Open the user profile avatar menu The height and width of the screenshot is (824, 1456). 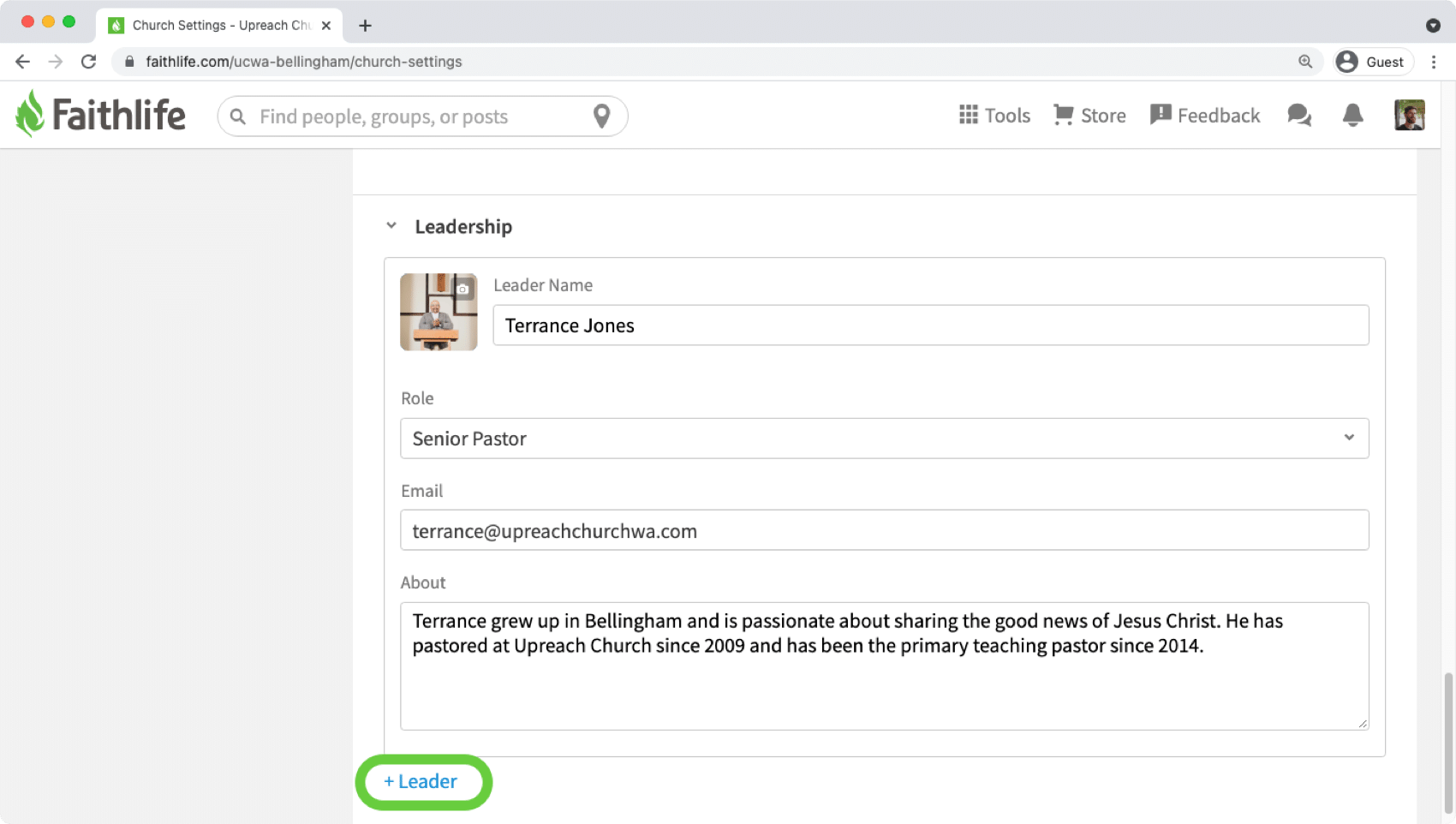pos(1410,115)
